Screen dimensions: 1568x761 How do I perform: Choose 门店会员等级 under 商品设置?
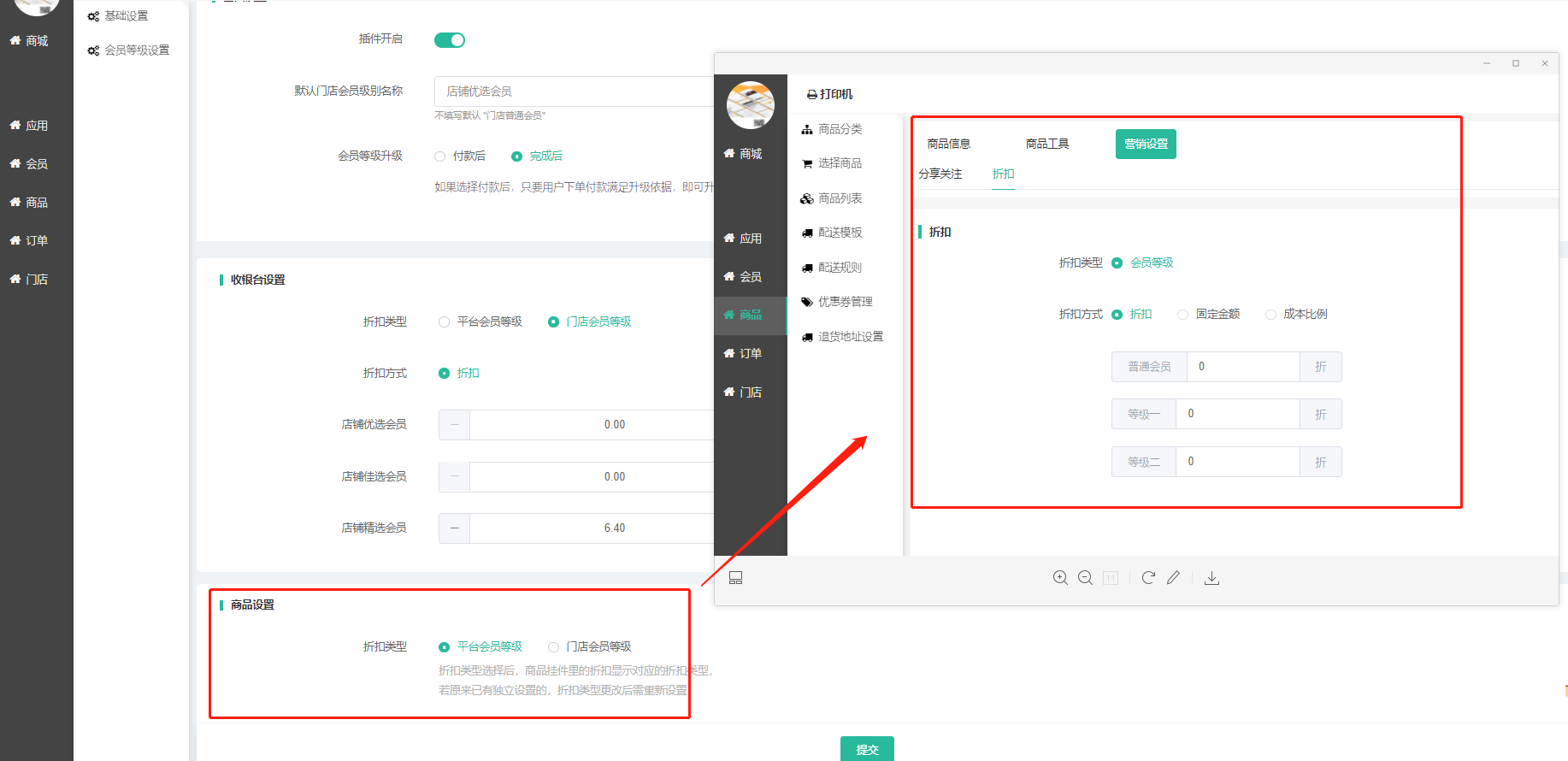590,647
